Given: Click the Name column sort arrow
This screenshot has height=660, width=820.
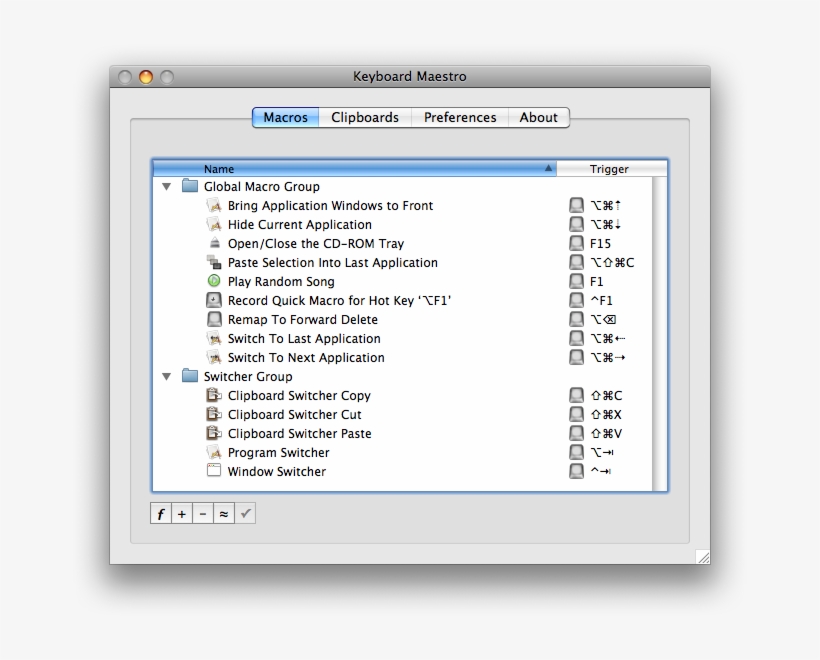Looking at the screenshot, I should [x=547, y=168].
